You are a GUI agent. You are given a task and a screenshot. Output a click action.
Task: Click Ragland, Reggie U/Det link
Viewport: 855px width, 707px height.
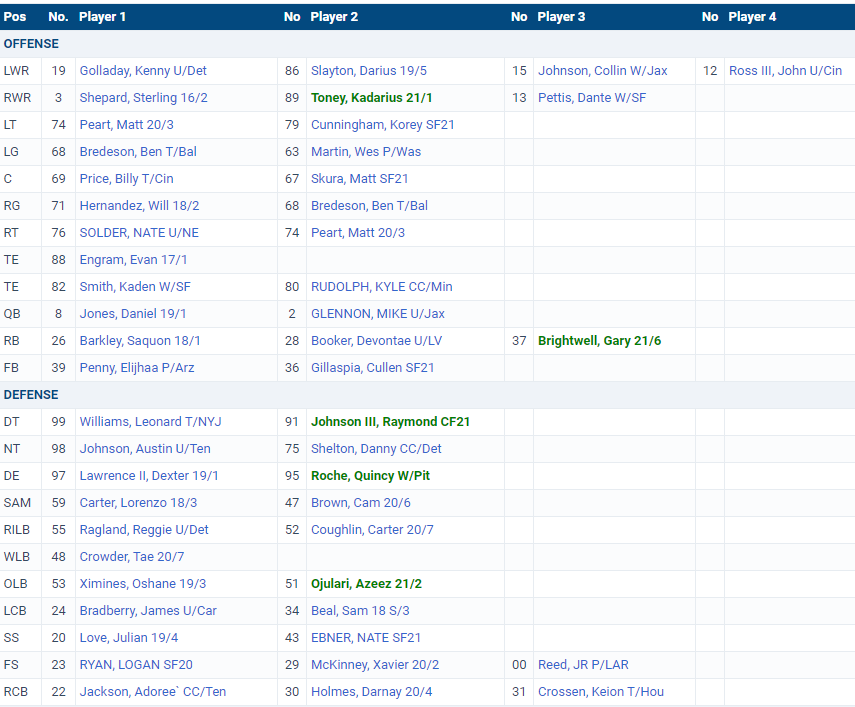point(144,530)
